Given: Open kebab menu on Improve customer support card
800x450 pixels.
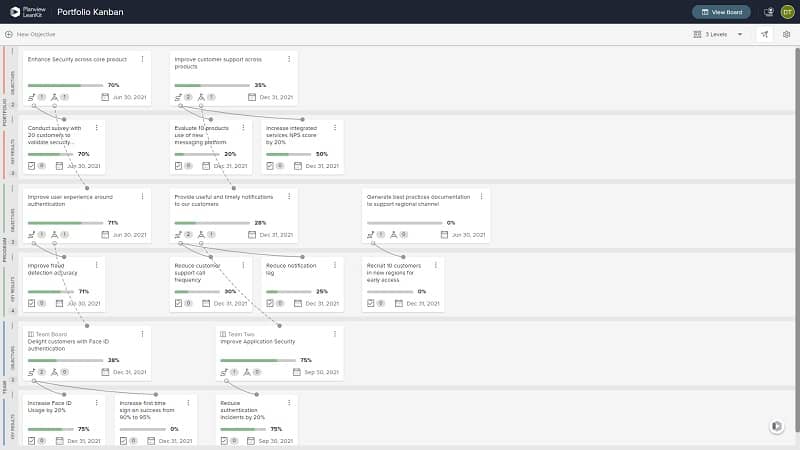Looking at the screenshot, I should pos(289,59).
